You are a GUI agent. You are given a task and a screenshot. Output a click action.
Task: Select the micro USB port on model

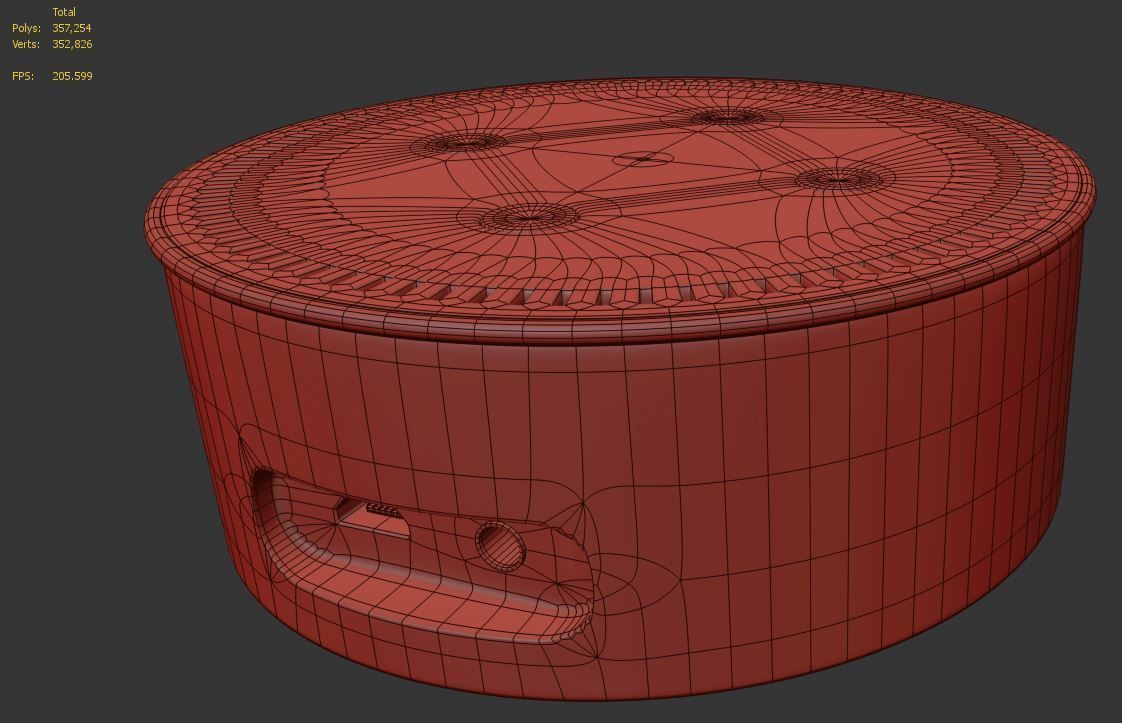point(374,518)
